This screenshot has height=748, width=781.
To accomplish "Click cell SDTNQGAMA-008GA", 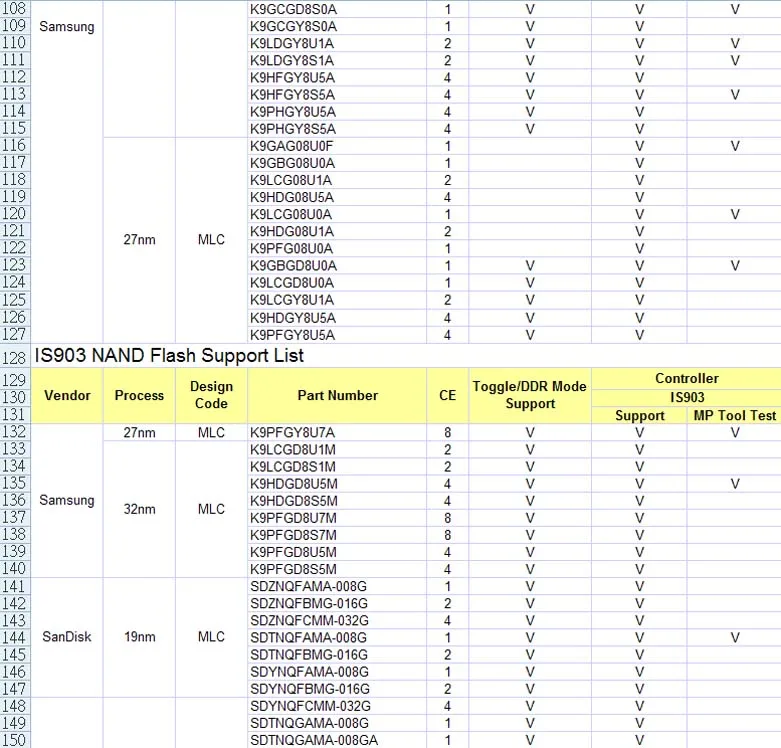I will pos(337,740).
